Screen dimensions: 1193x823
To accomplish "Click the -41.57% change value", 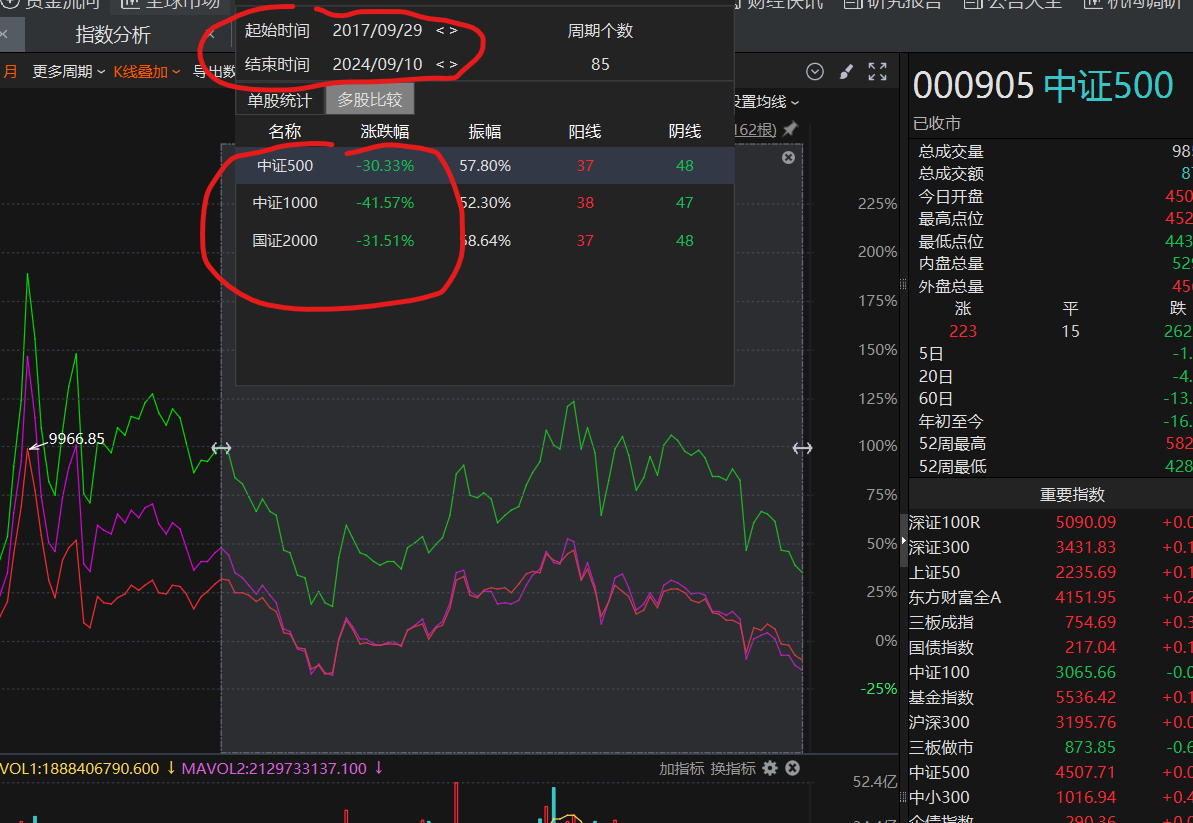I will (385, 202).
